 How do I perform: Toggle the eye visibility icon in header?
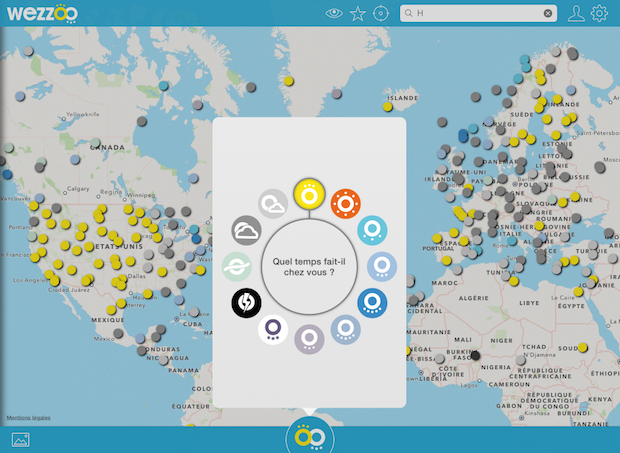click(335, 14)
